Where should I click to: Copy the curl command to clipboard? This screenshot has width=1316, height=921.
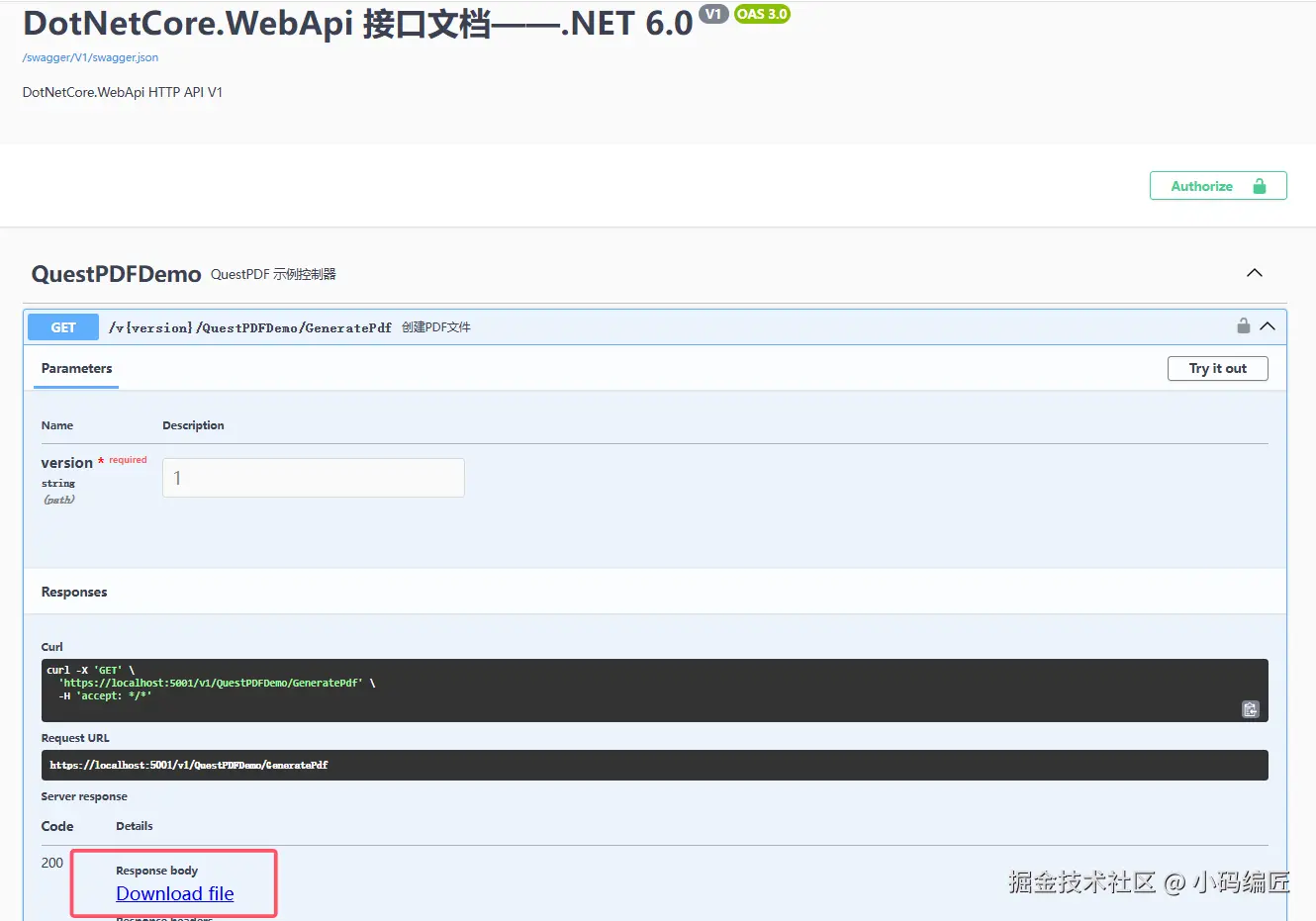coord(1251,709)
